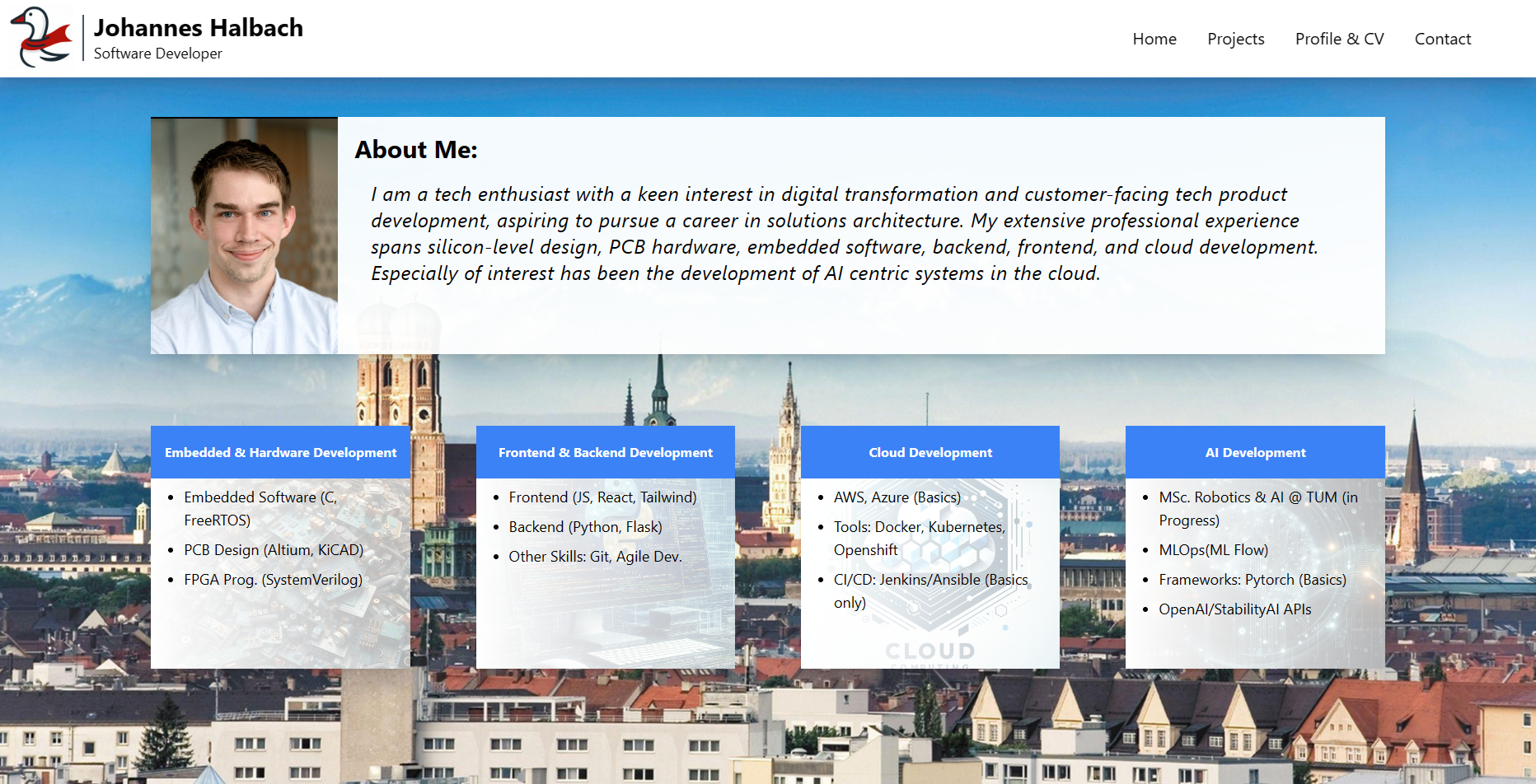
Task: Select the Cloud Development card header
Action: click(930, 452)
